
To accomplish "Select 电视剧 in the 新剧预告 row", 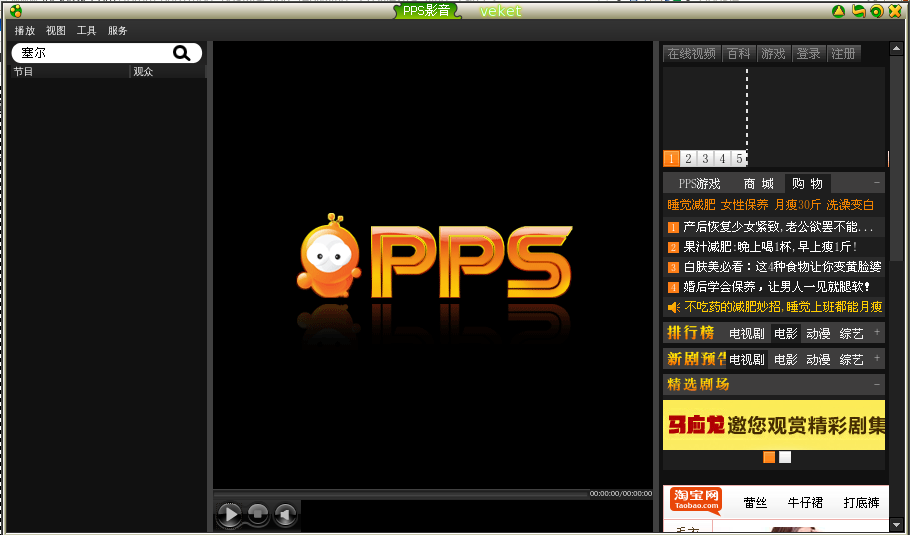I will click(747, 360).
